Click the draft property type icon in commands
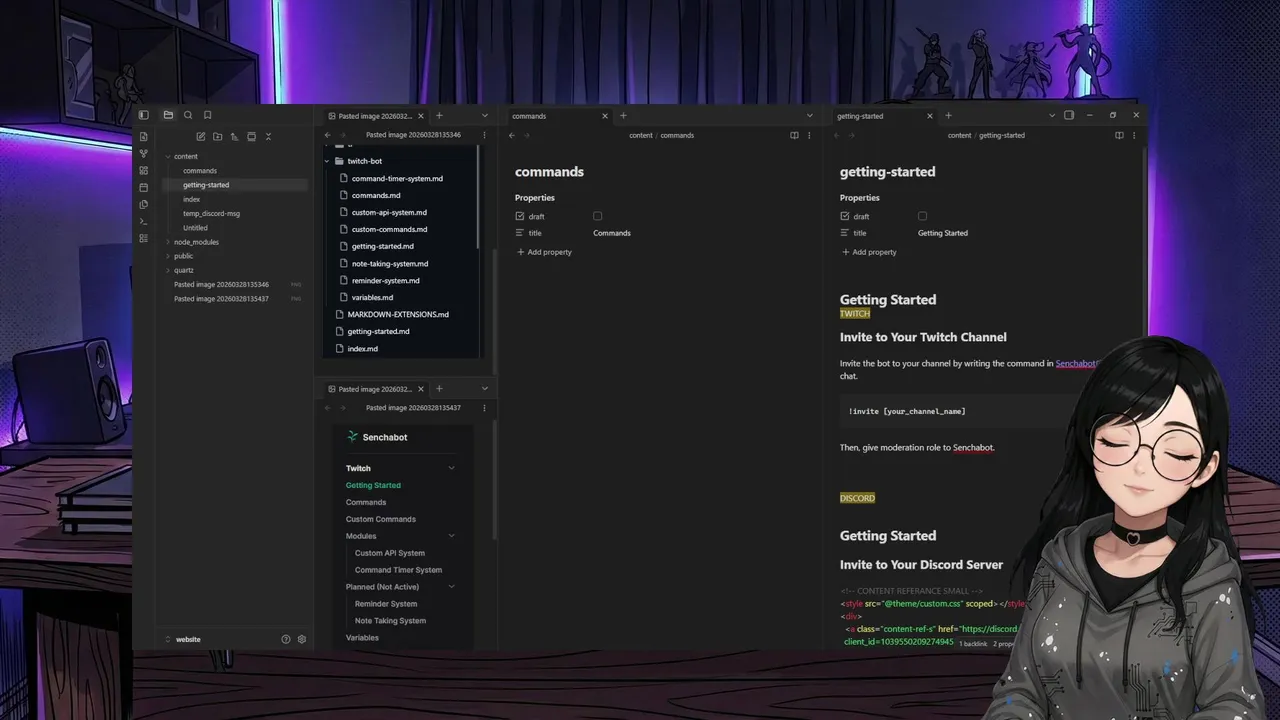 pos(520,216)
